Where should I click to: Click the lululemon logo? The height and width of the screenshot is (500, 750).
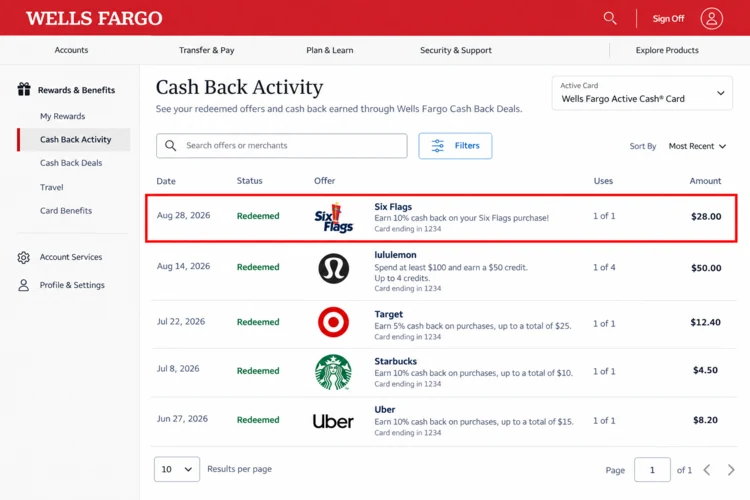coord(333,268)
